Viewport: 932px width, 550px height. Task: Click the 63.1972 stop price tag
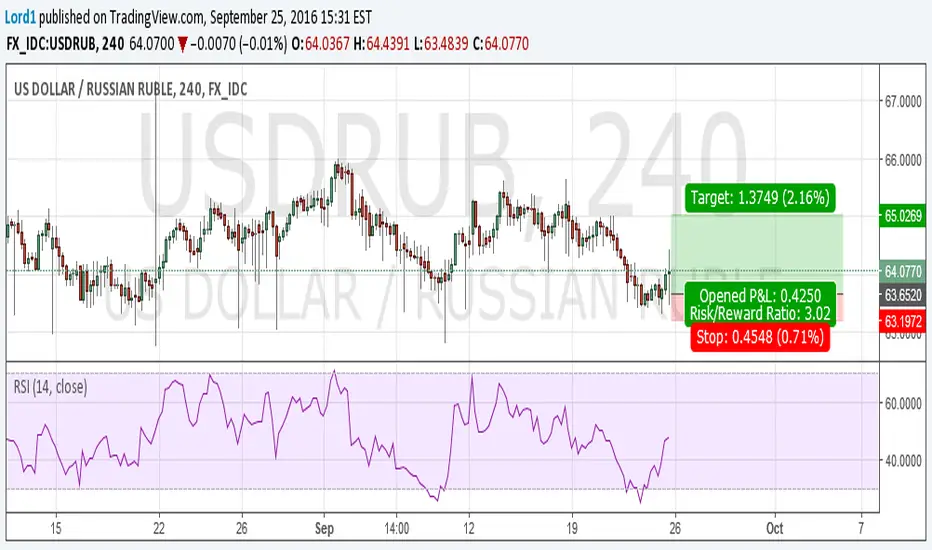[x=902, y=322]
